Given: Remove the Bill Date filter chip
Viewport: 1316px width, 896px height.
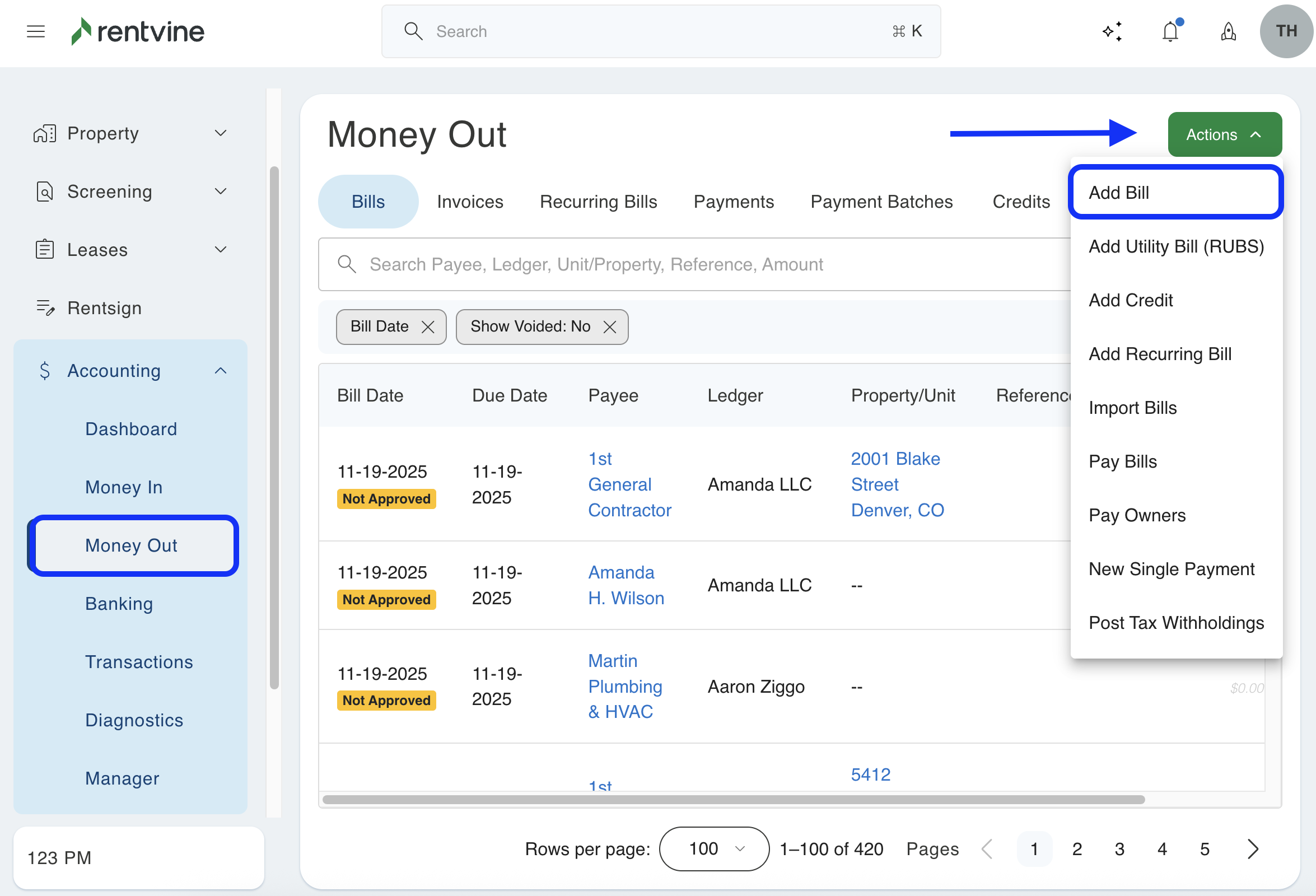Looking at the screenshot, I should [428, 327].
